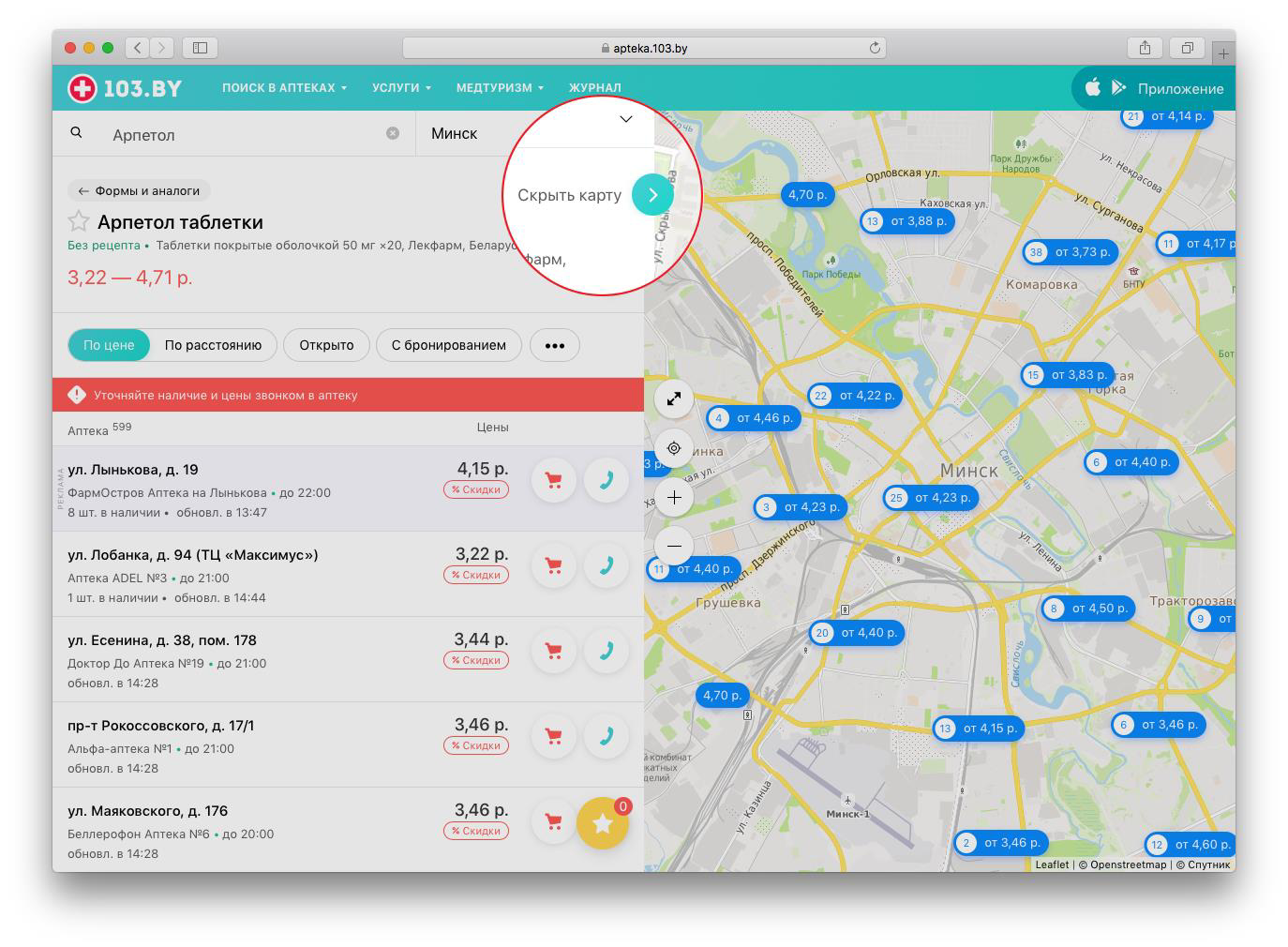Go back in Safari history
1288x947 pixels.
138,47
